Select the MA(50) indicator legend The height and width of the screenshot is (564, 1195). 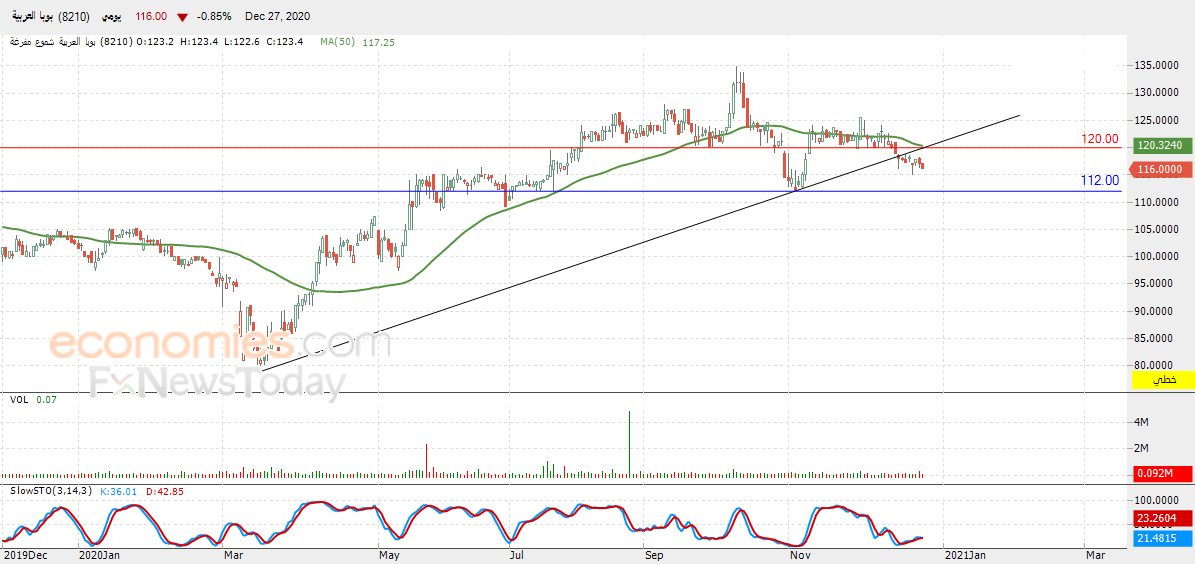pyautogui.click(x=338, y=42)
